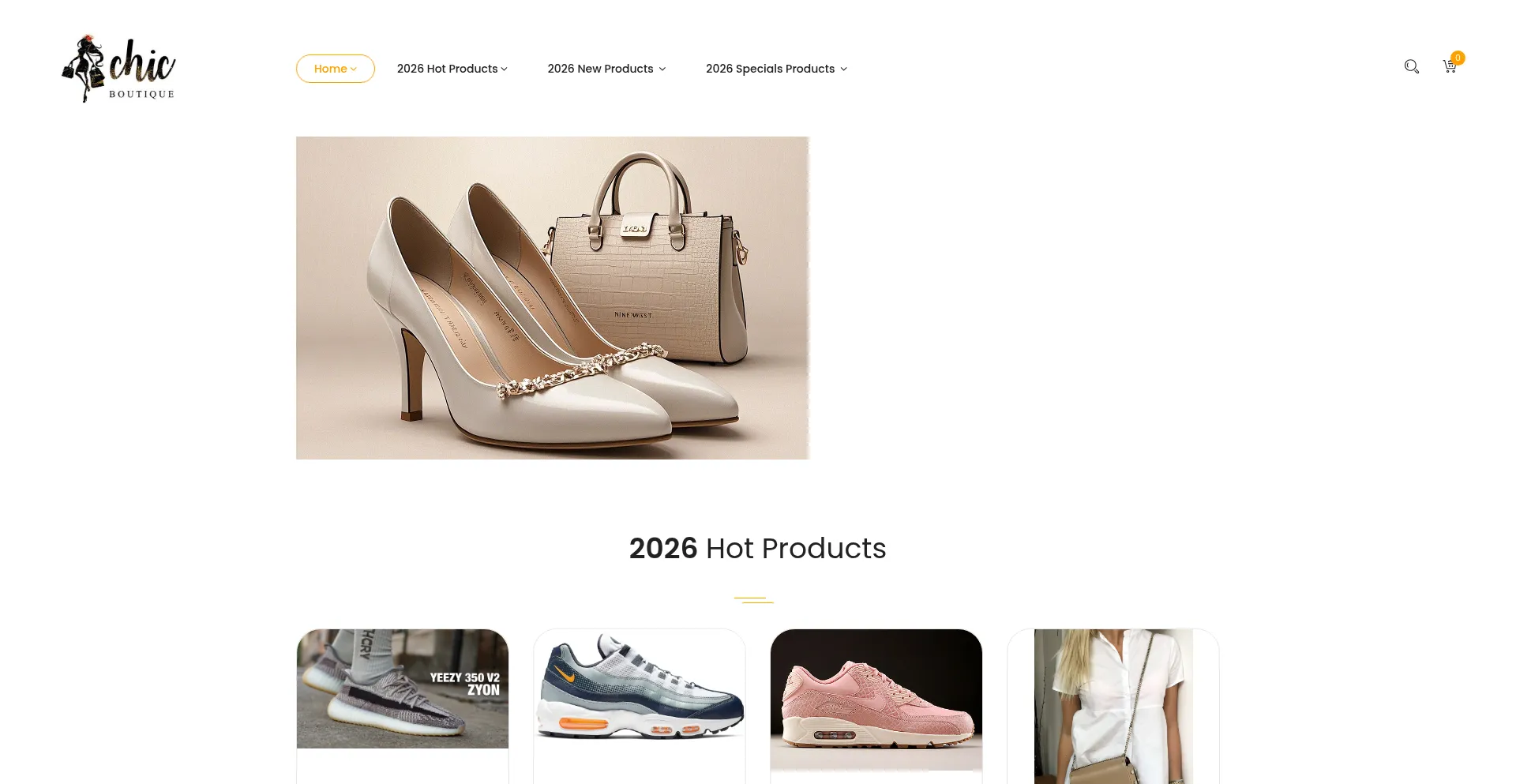
Task: Click the heels and handbag banner
Action: click(x=553, y=298)
